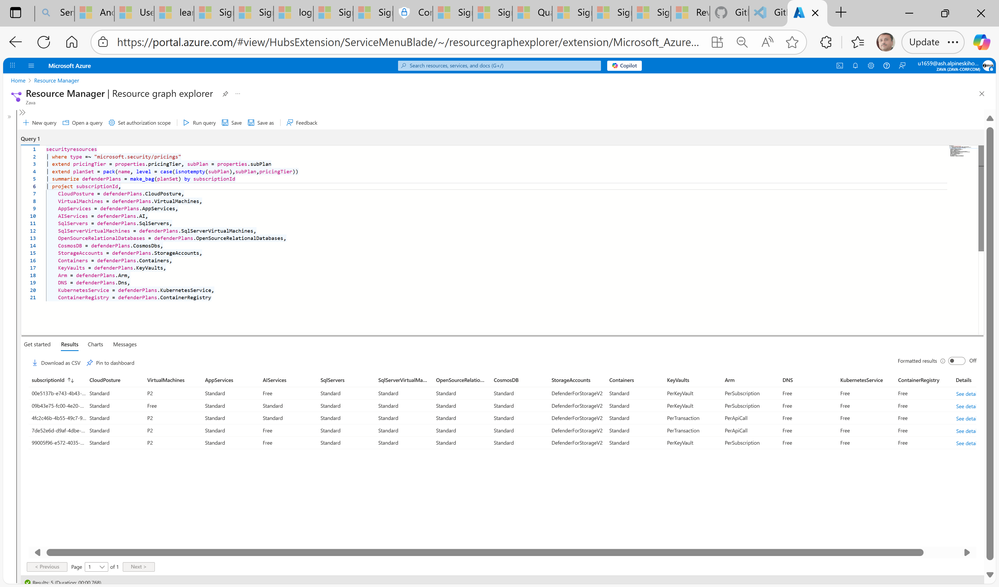Click Resource Manager breadcrumb link

[x=57, y=81]
